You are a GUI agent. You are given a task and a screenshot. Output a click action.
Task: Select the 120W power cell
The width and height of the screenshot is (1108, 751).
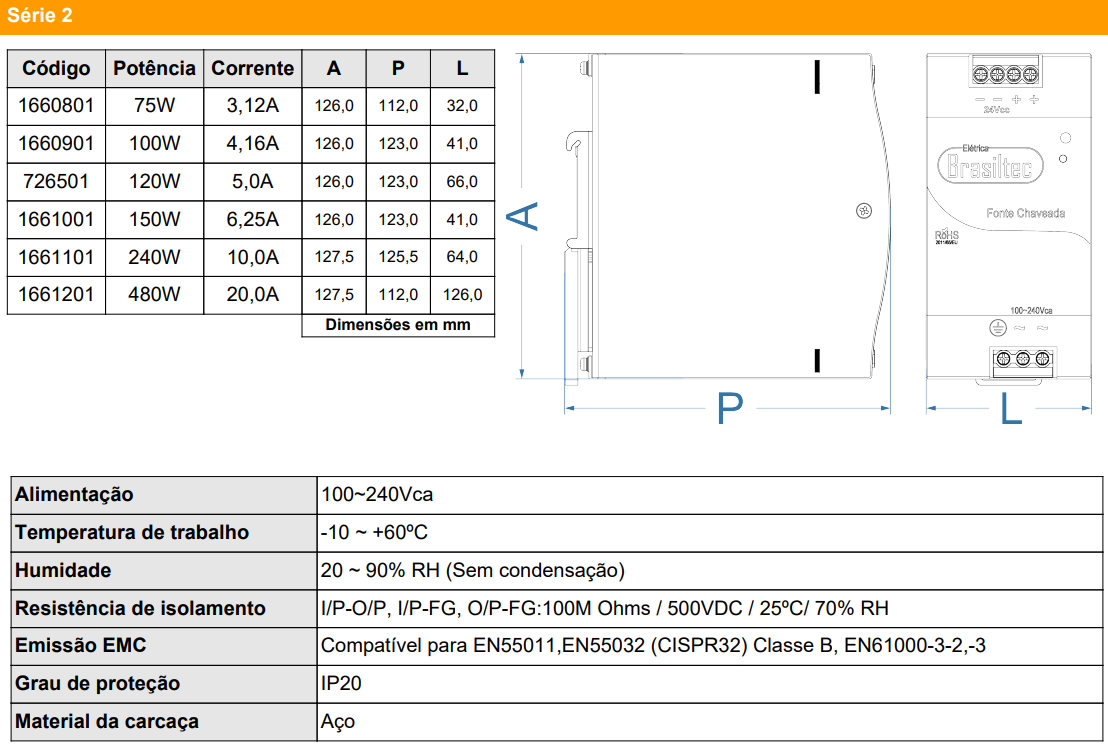(x=155, y=182)
